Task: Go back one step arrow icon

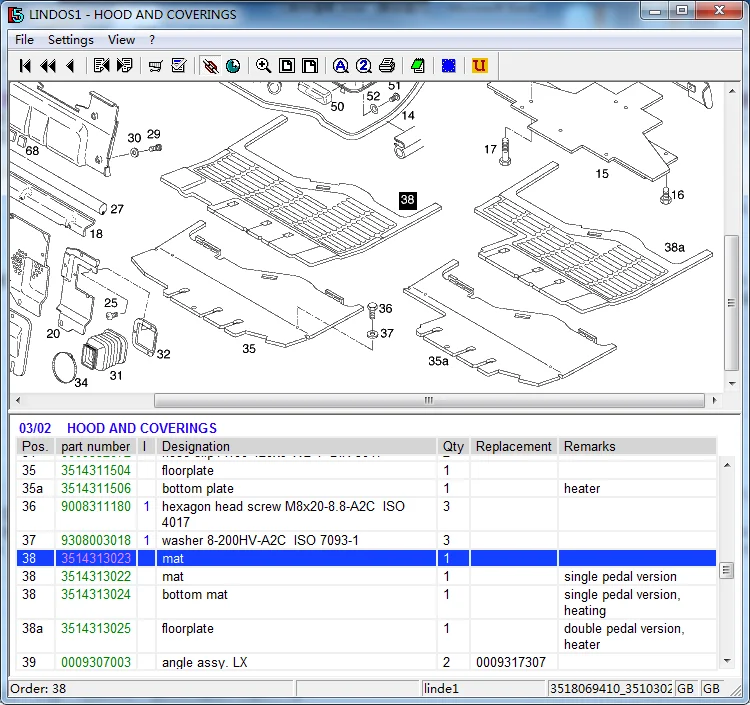Action: 69,66
